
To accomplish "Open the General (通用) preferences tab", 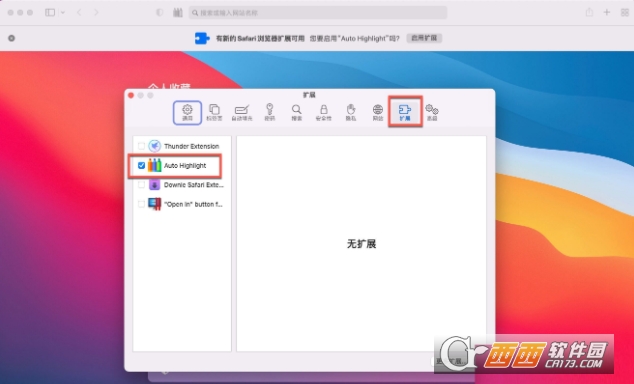I will 187,112.
